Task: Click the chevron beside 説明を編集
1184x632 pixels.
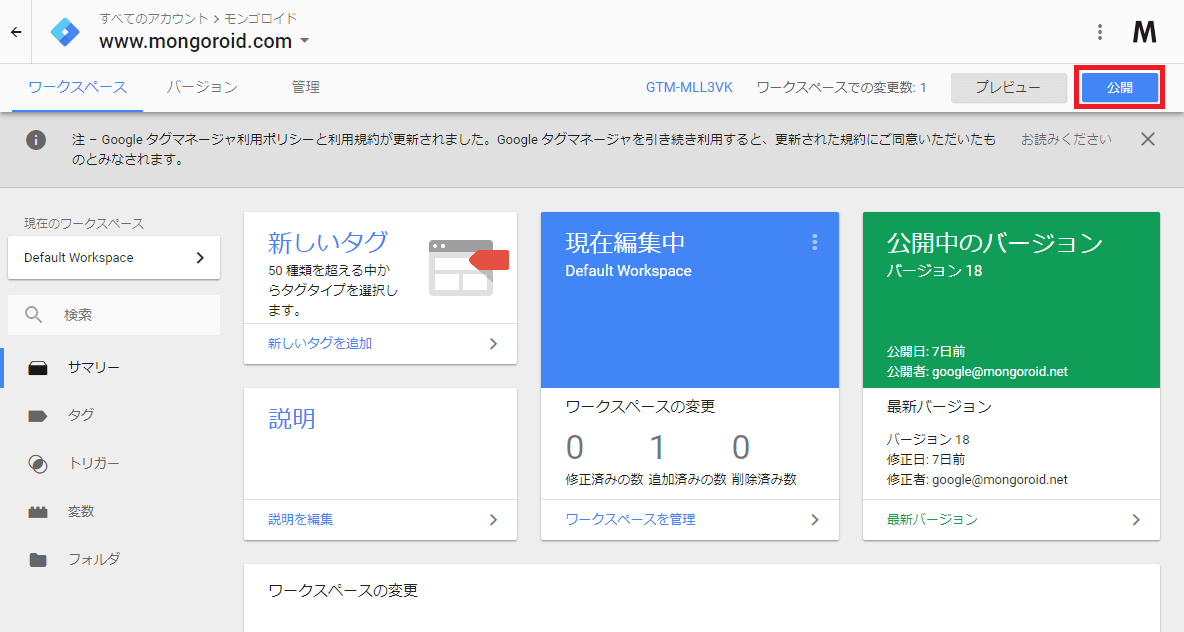Action: [x=493, y=519]
